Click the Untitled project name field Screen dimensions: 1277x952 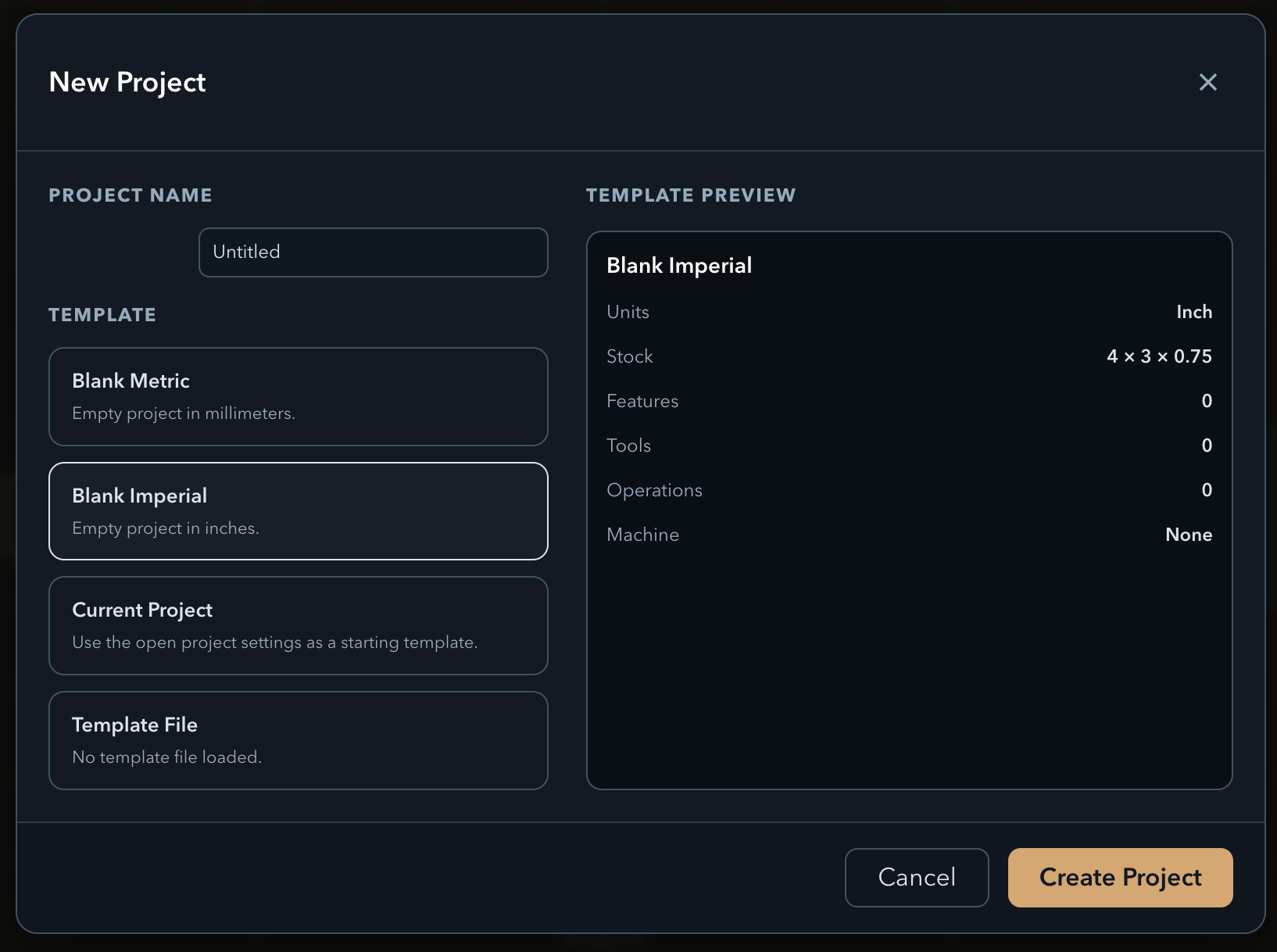pyautogui.click(x=373, y=252)
